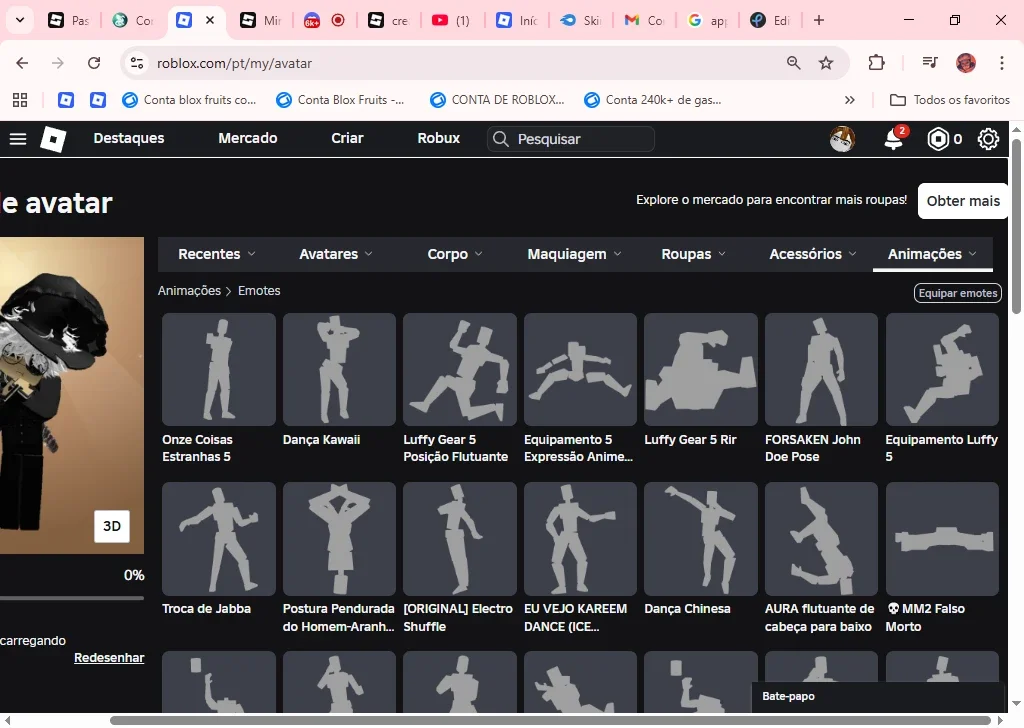Image resolution: width=1024 pixels, height=728 pixels.
Task: Click the Pesquisar search field
Action: [x=571, y=139]
